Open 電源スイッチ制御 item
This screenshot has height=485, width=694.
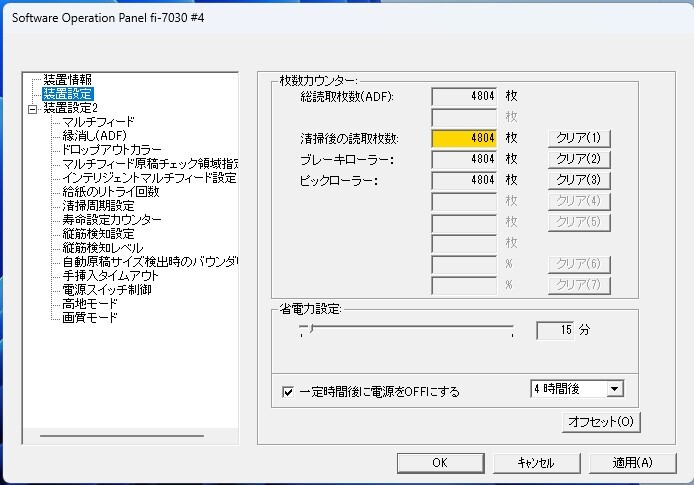[107, 290]
